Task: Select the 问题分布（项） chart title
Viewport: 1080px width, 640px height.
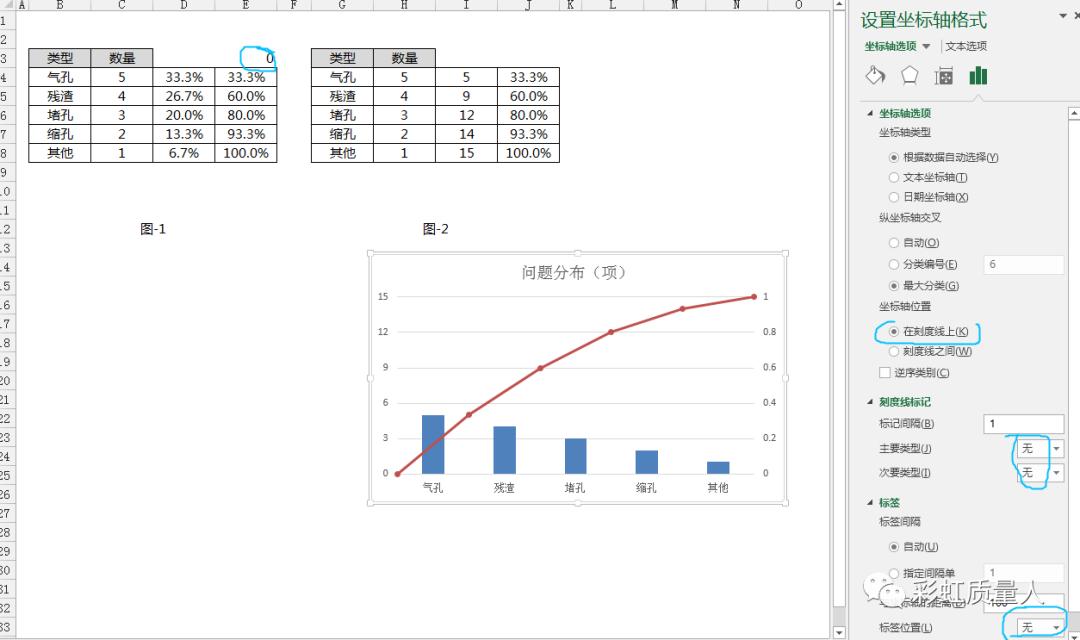Action: (x=575, y=270)
